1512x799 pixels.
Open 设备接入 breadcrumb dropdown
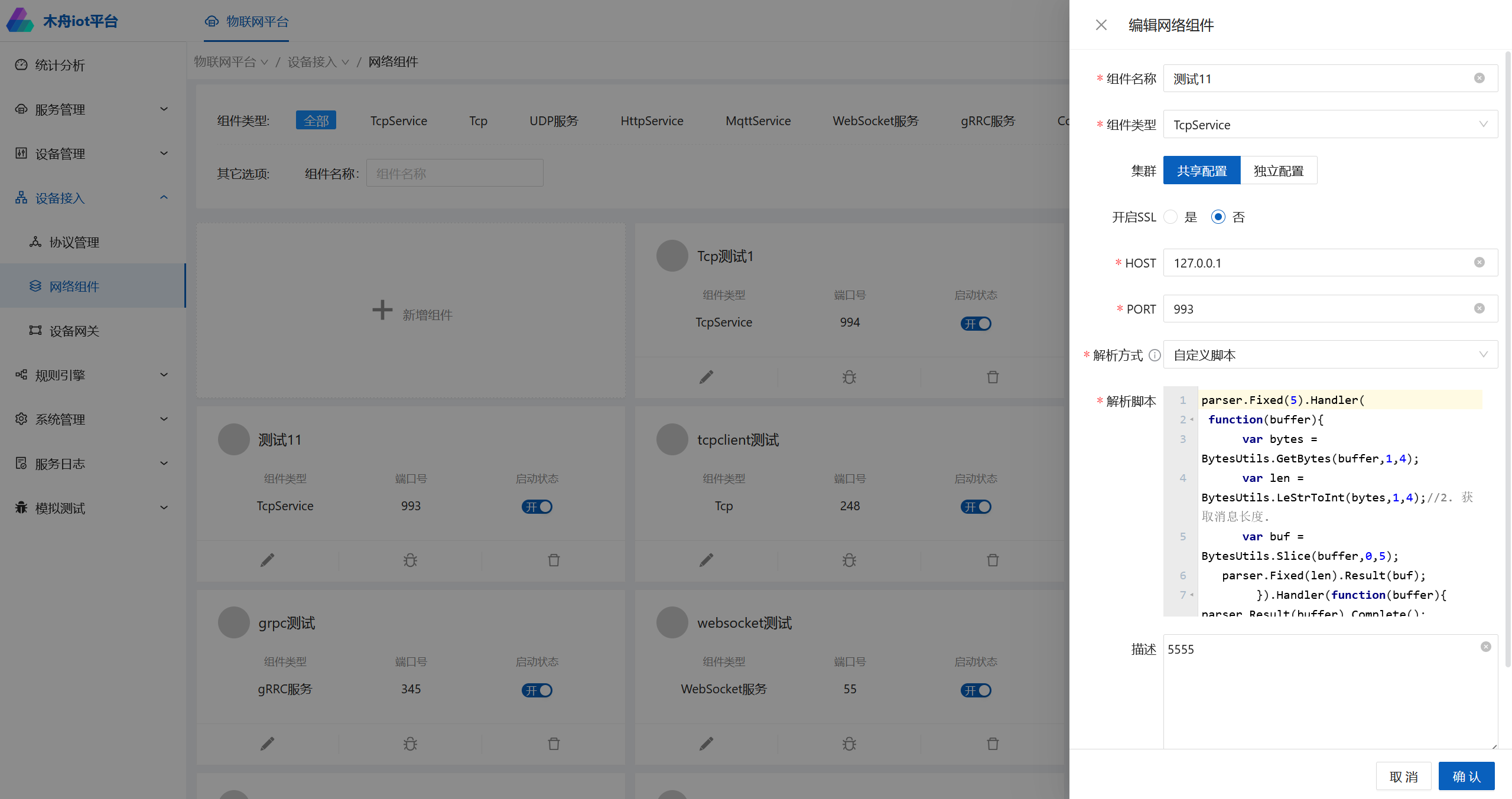tap(318, 61)
